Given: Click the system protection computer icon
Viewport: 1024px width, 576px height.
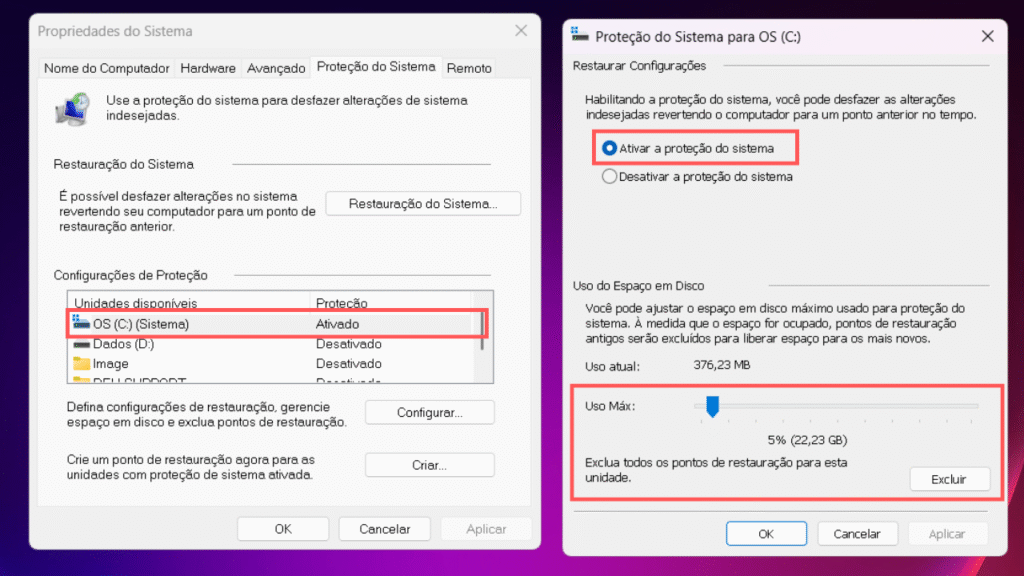Looking at the screenshot, I should point(72,108).
